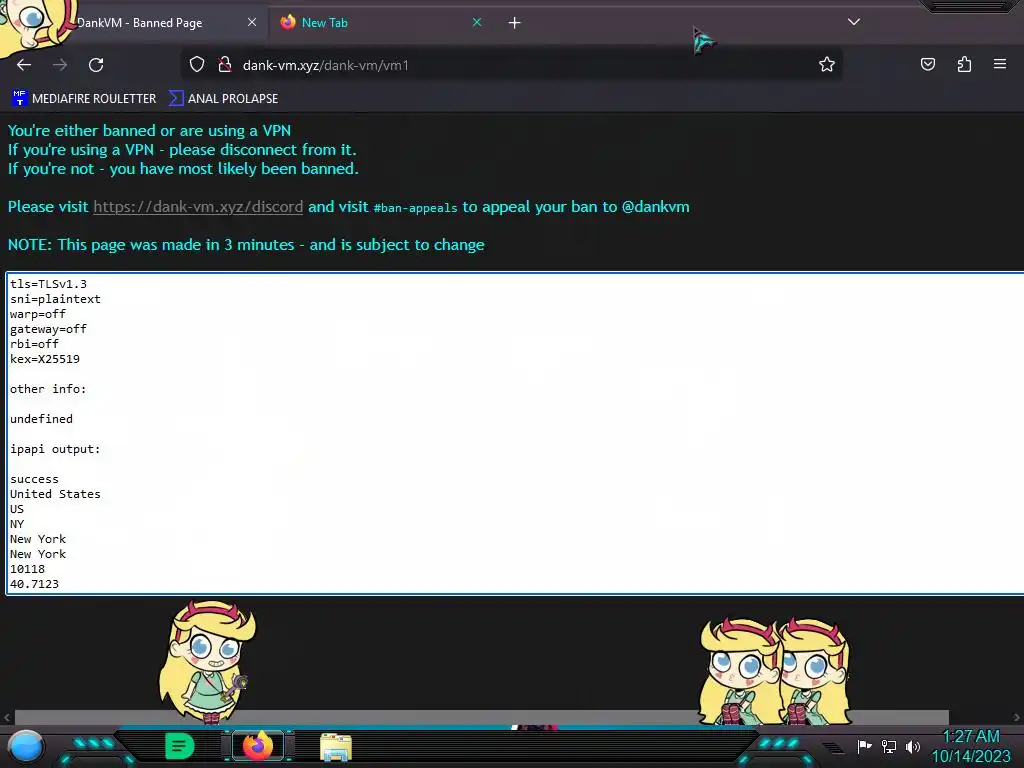This screenshot has width=1024, height=768.
Task: Switch to DankVM - Banned Page tab
Action: point(140,23)
